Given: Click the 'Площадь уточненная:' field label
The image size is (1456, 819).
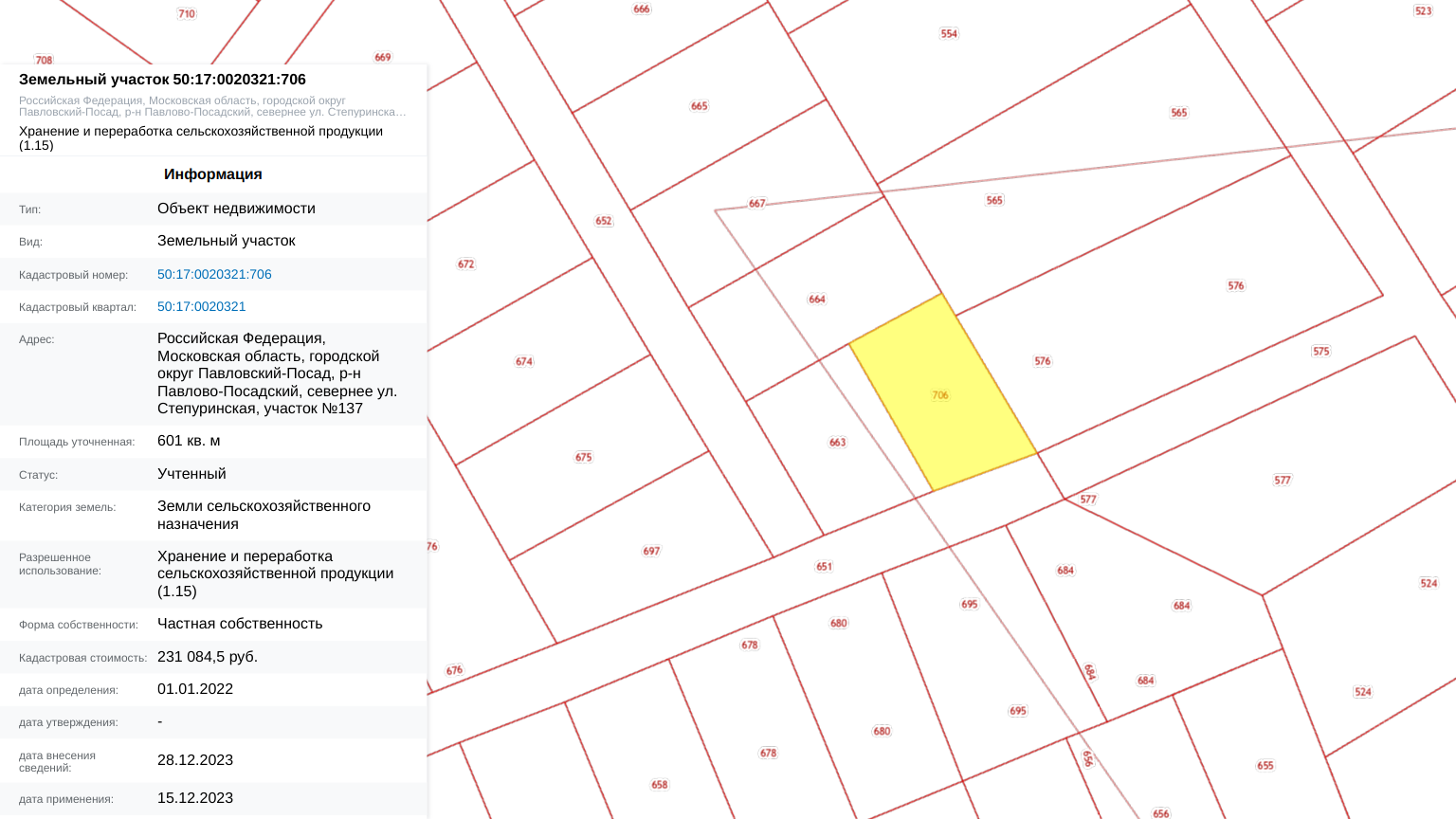Looking at the screenshot, I should pos(76,442).
